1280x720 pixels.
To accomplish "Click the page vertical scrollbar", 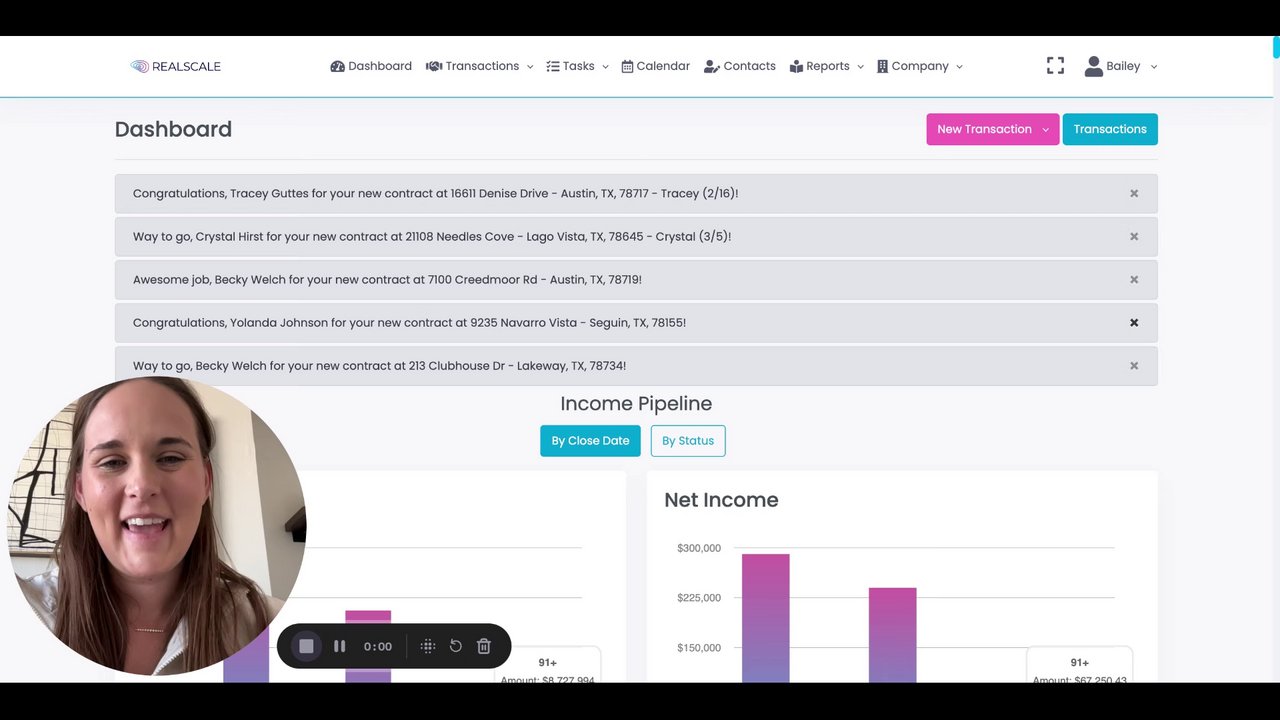I will pyautogui.click(x=1276, y=47).
